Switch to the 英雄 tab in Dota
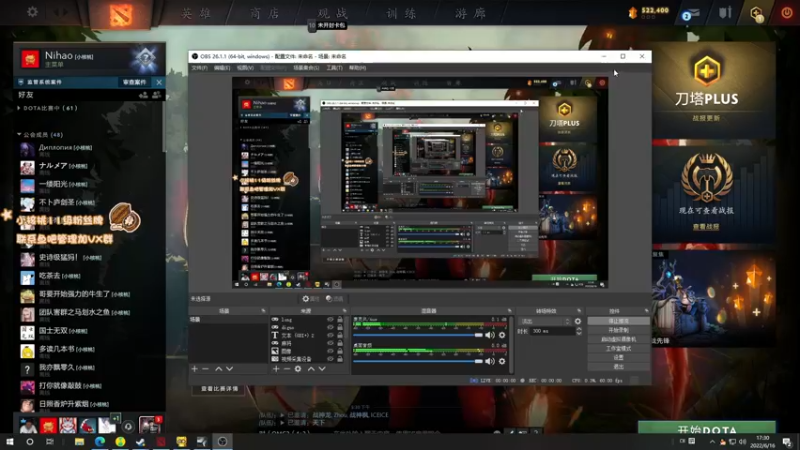This screenshot has width=800, height=450. 196,13
